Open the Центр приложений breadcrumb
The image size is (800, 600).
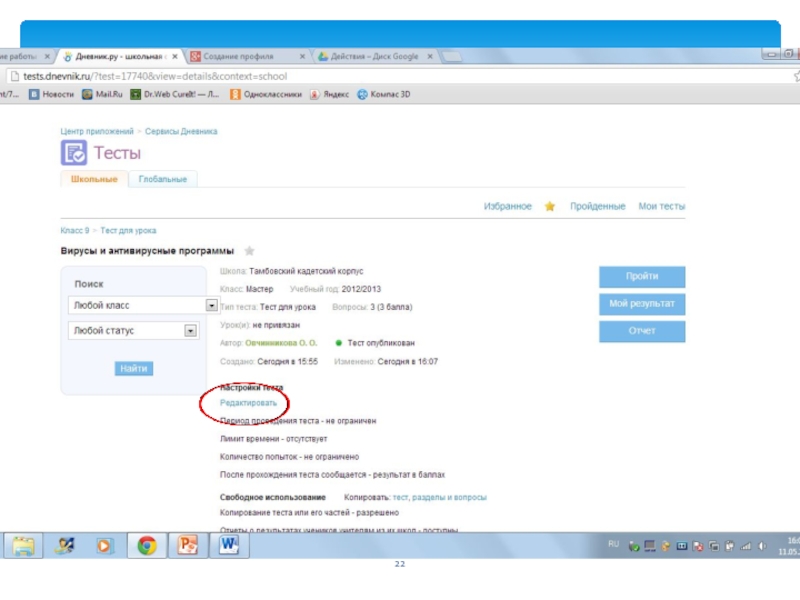coord(97,131)
